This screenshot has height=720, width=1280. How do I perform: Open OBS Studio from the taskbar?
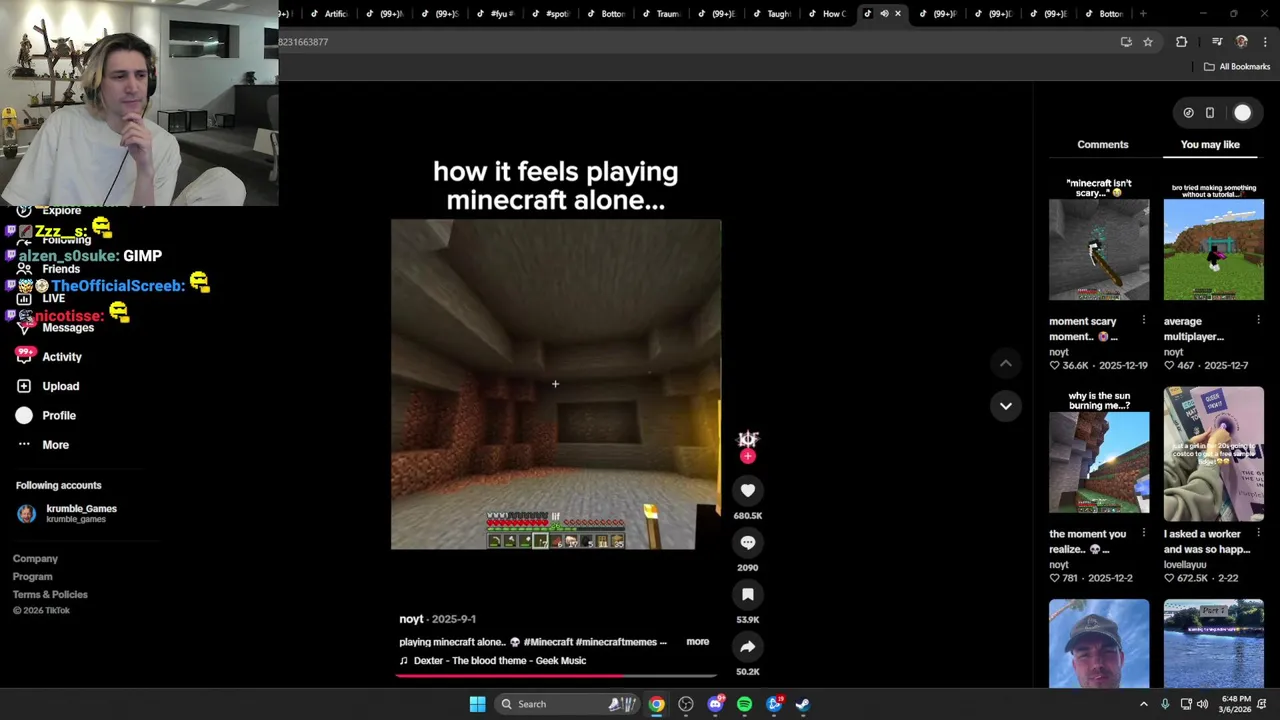pos(686,704)
